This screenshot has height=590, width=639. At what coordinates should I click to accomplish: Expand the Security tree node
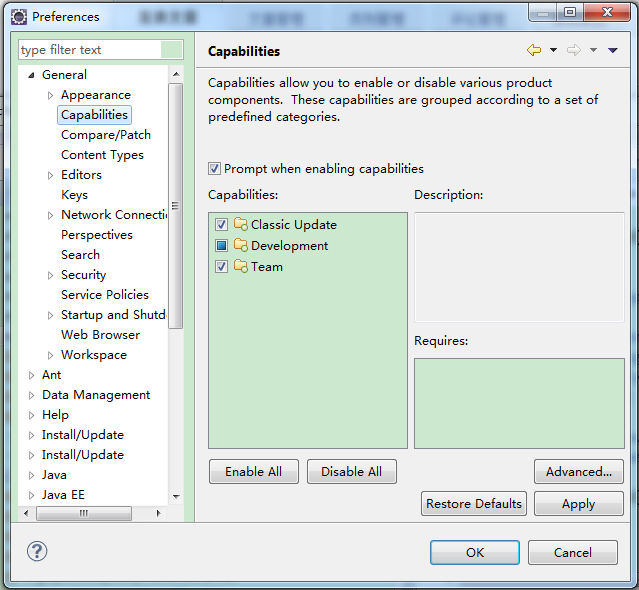(x=50, y=275)
